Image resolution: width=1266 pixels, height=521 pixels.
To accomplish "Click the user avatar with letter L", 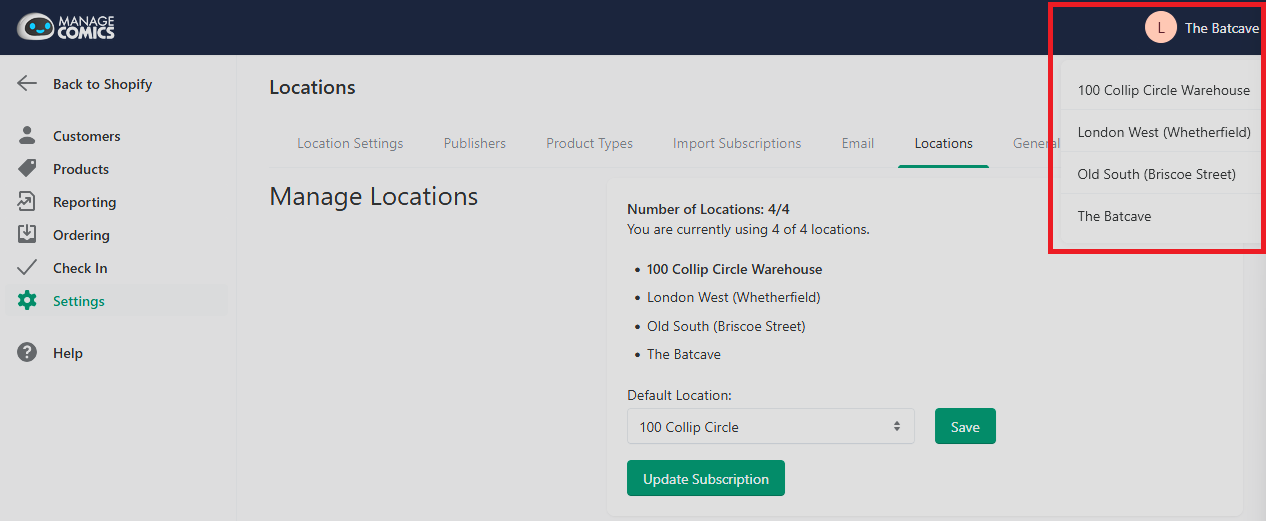I will coord(1161,28).
